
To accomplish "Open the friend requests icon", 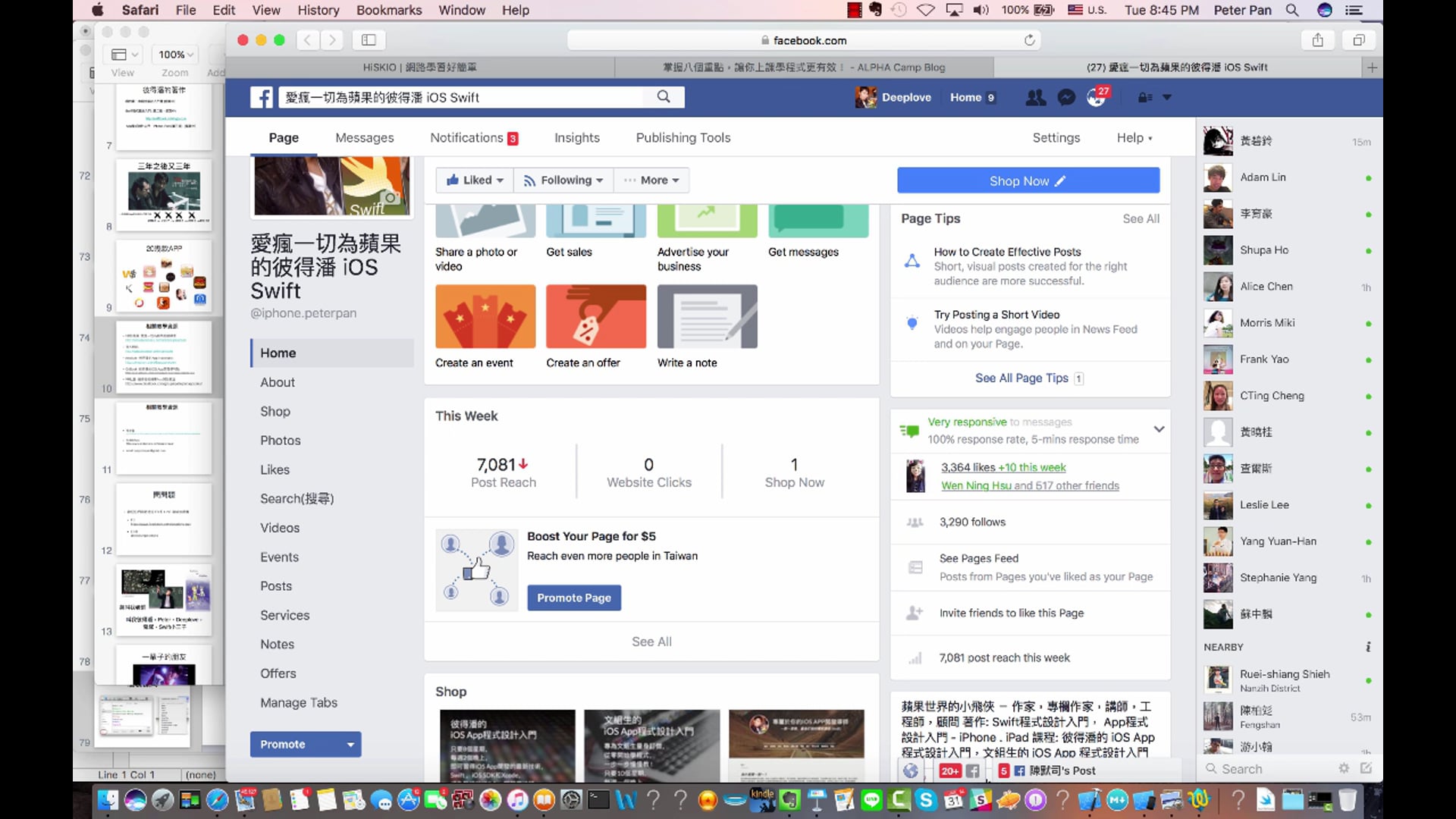I will click(x=1035, y=97).
